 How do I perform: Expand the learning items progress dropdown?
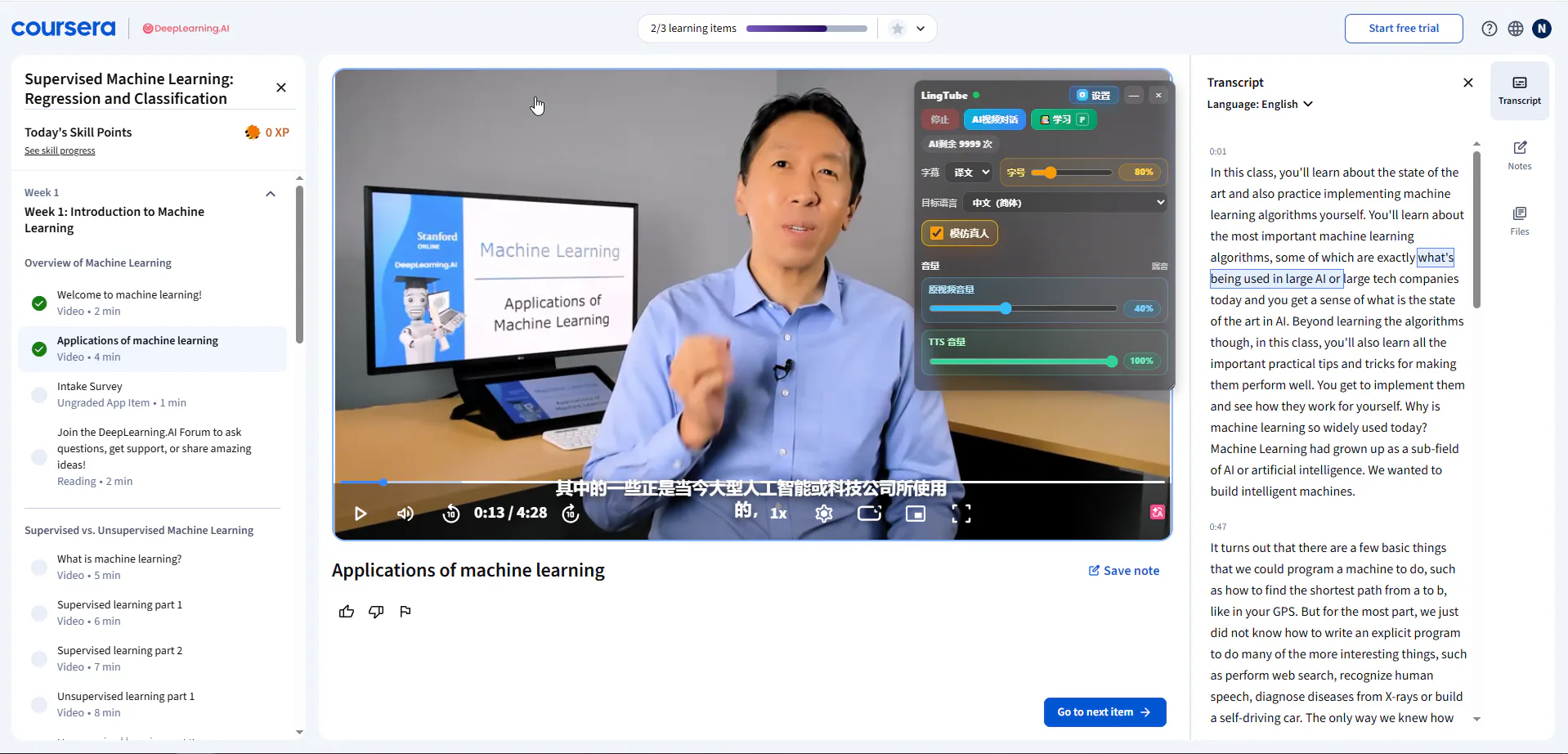coord(921,29)
